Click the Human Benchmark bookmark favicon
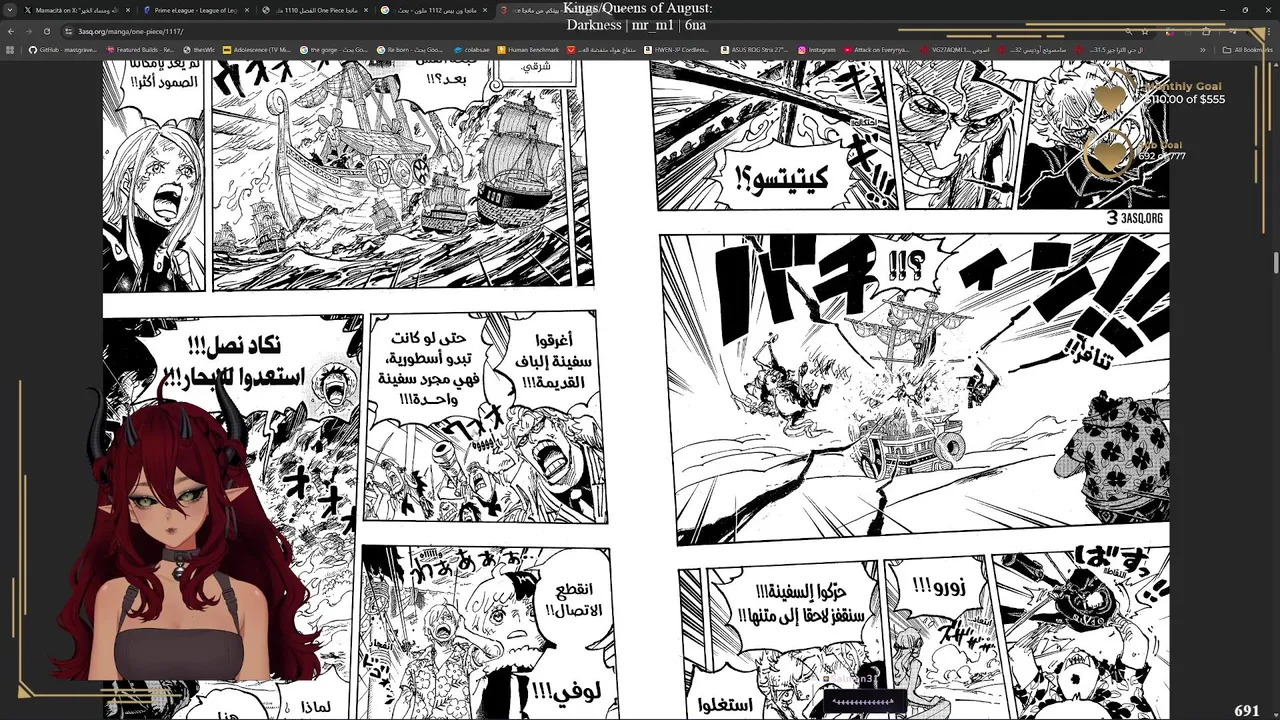Image resolution: width=1280 pixels, height=720 pixels. tap(502, 50)
